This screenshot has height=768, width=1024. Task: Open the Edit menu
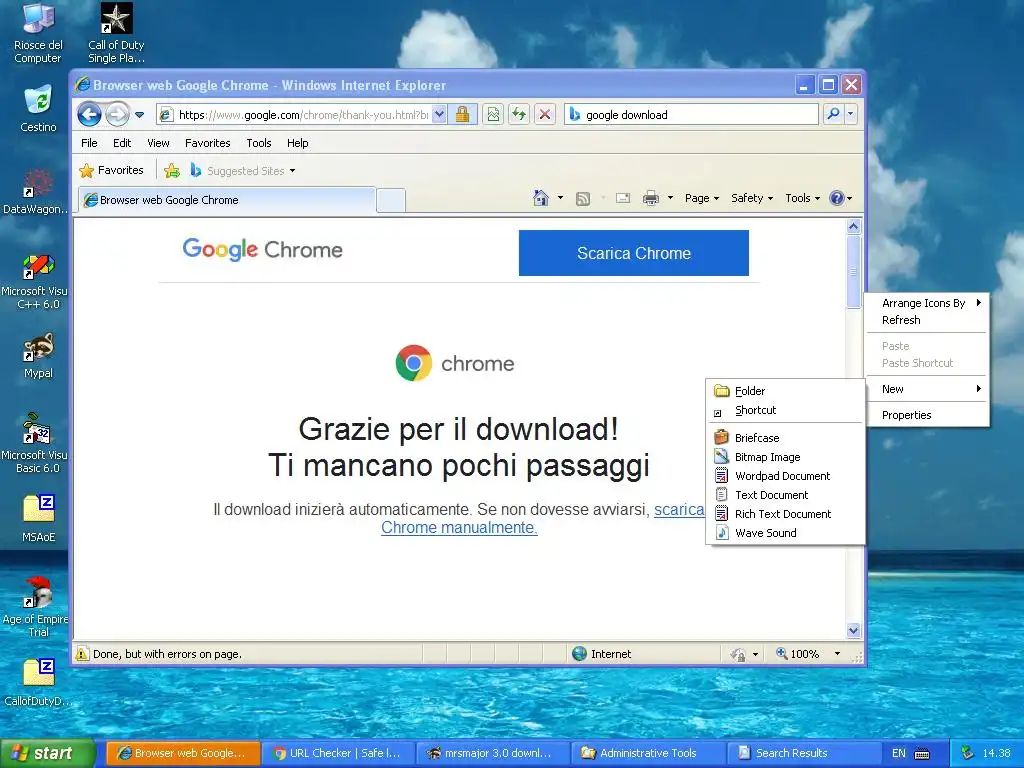122,143
